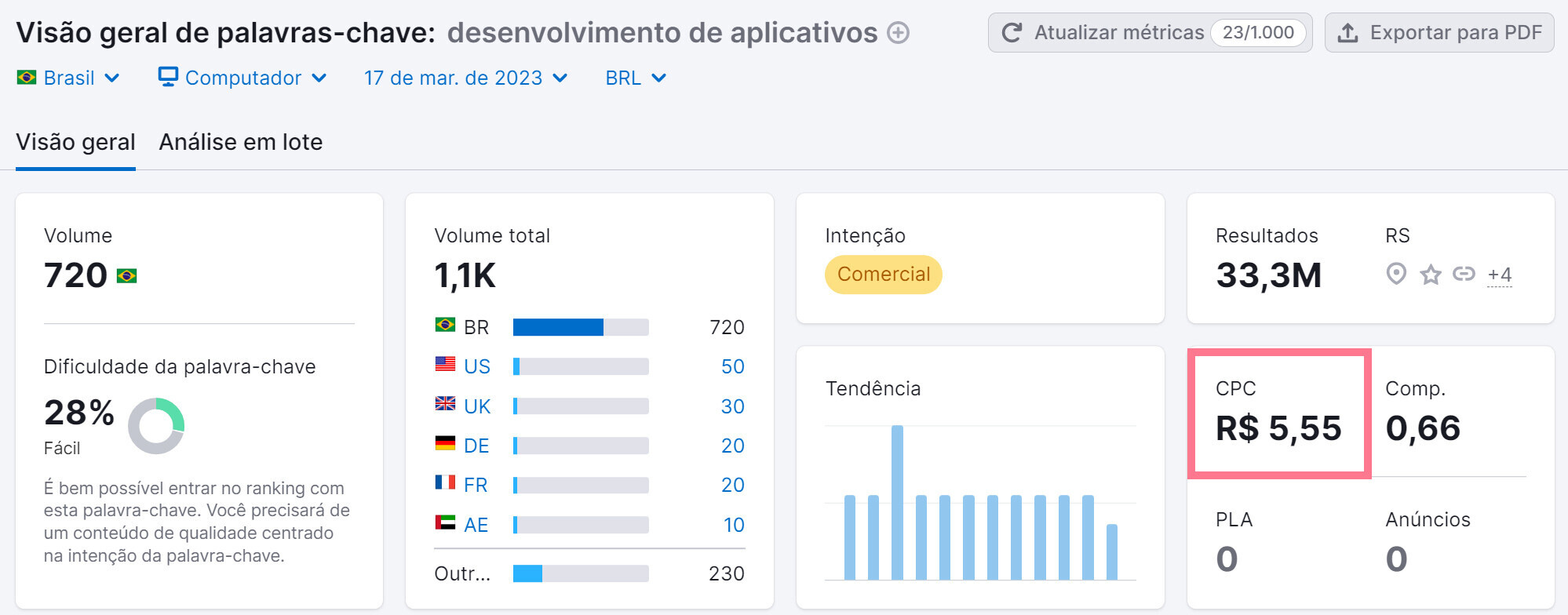1568x615 pixels.
Task: Click the computer monitor device icon
Action: tap(168, 77)
